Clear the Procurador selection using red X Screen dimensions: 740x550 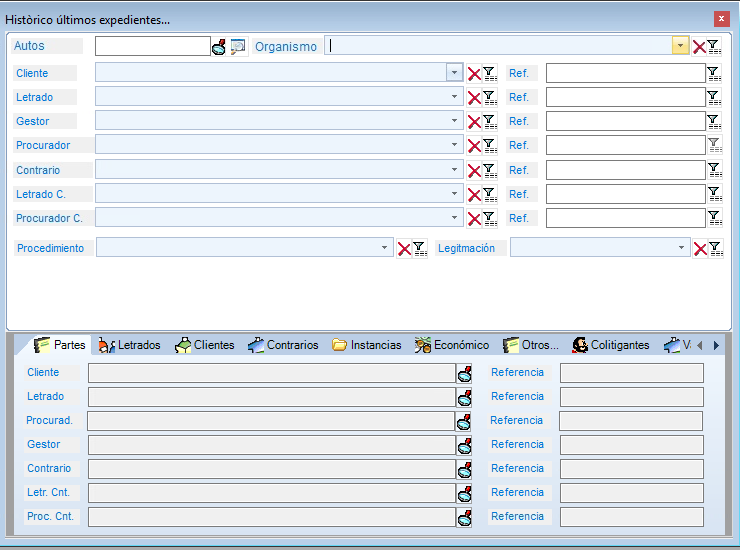click(x=474, y=146)
